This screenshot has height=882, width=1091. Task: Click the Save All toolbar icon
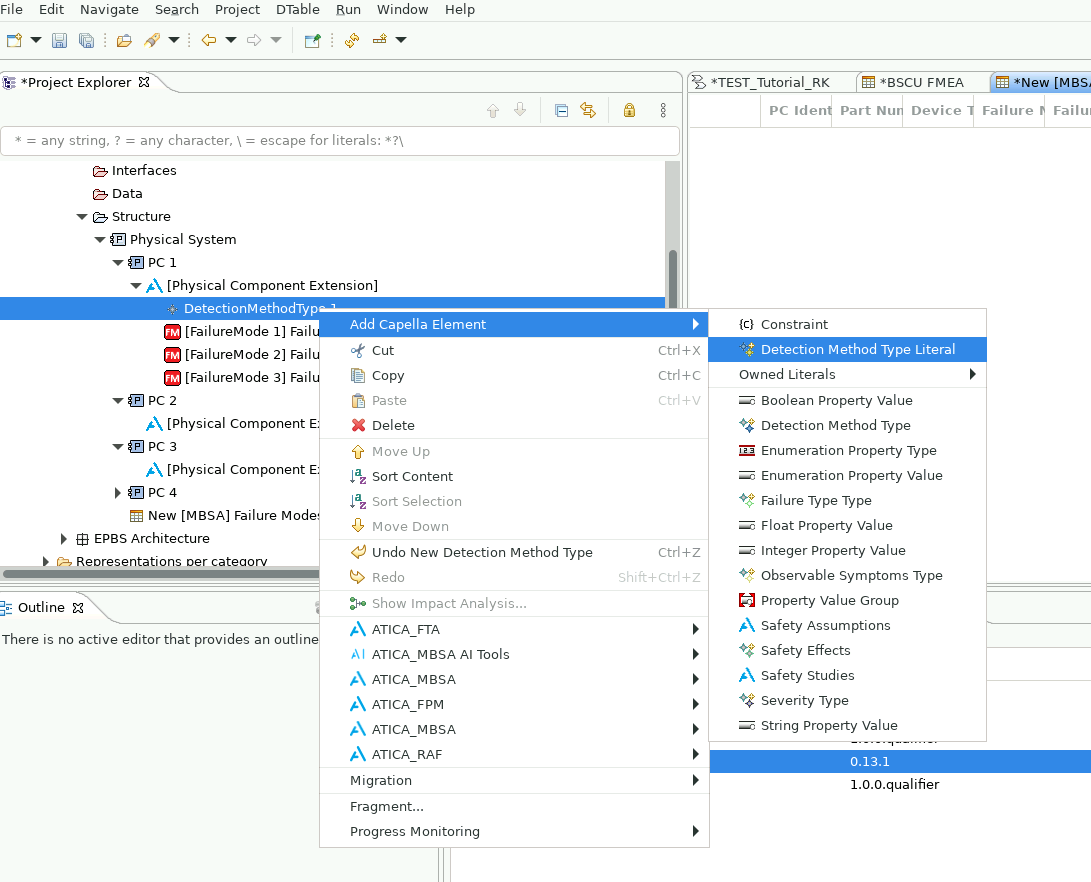(x=86, y=40)
